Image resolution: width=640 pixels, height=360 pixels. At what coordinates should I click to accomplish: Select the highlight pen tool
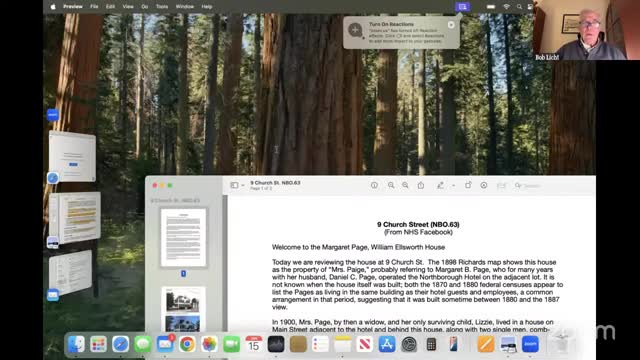click(x=440, y=185)
